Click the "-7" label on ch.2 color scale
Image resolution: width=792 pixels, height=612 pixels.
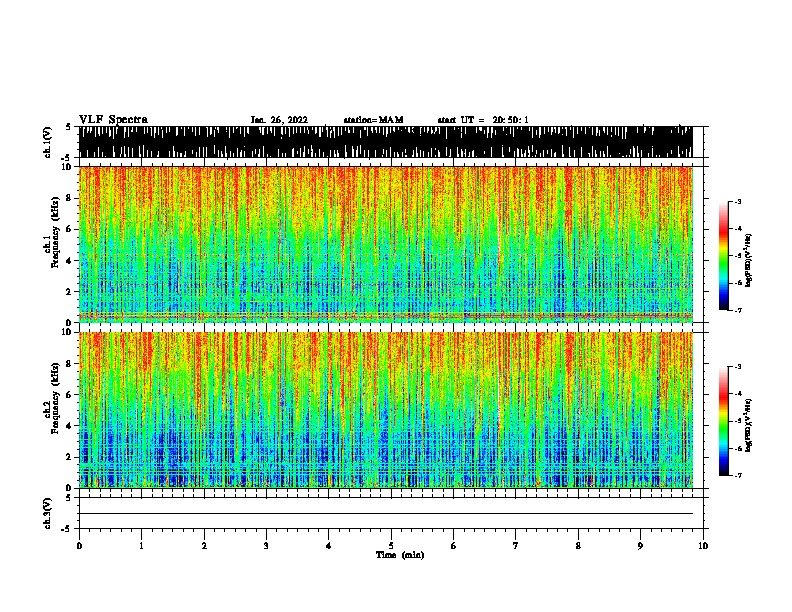(x=738, y=475)
